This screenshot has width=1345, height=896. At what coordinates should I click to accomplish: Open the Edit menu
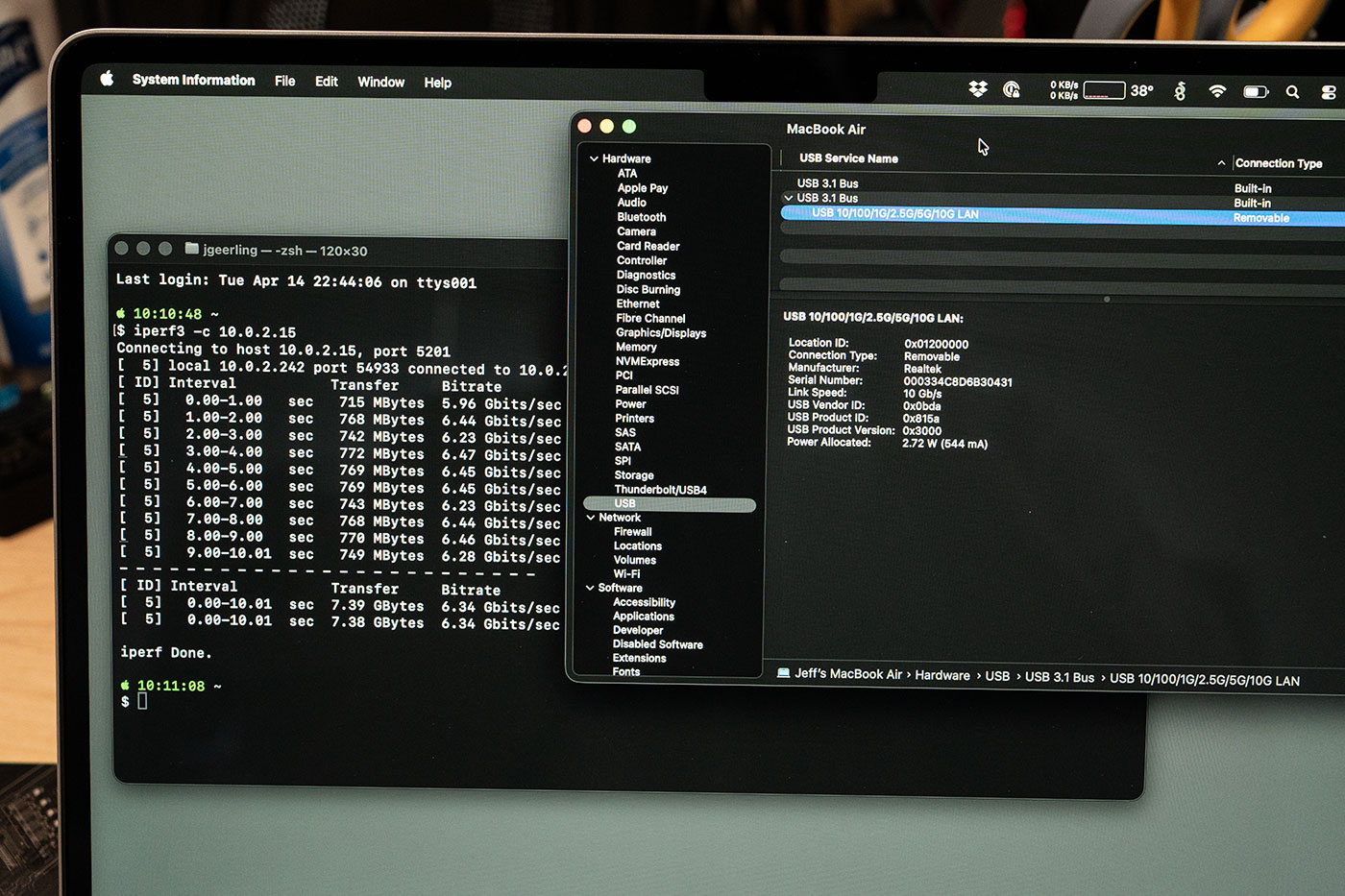click(x=326, y=82)
